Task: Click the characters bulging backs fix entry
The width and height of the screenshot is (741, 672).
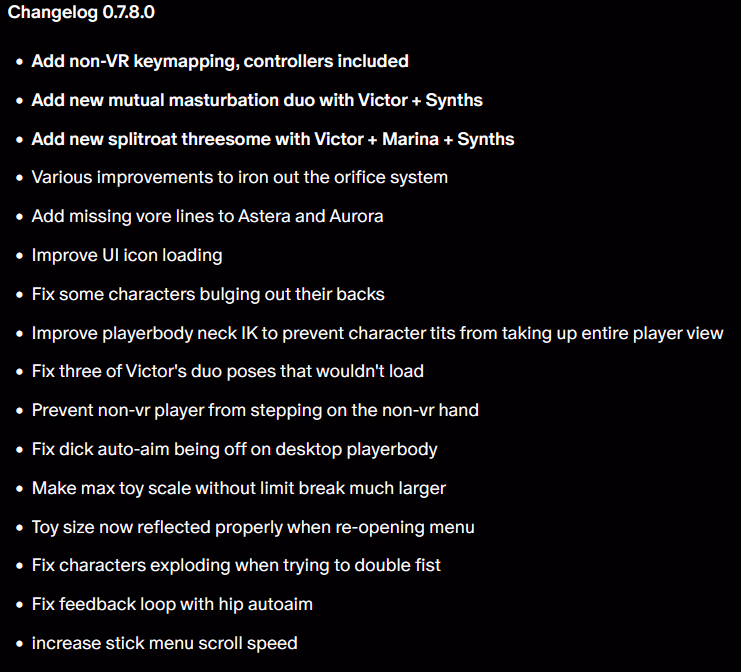Action: (208, 294)
